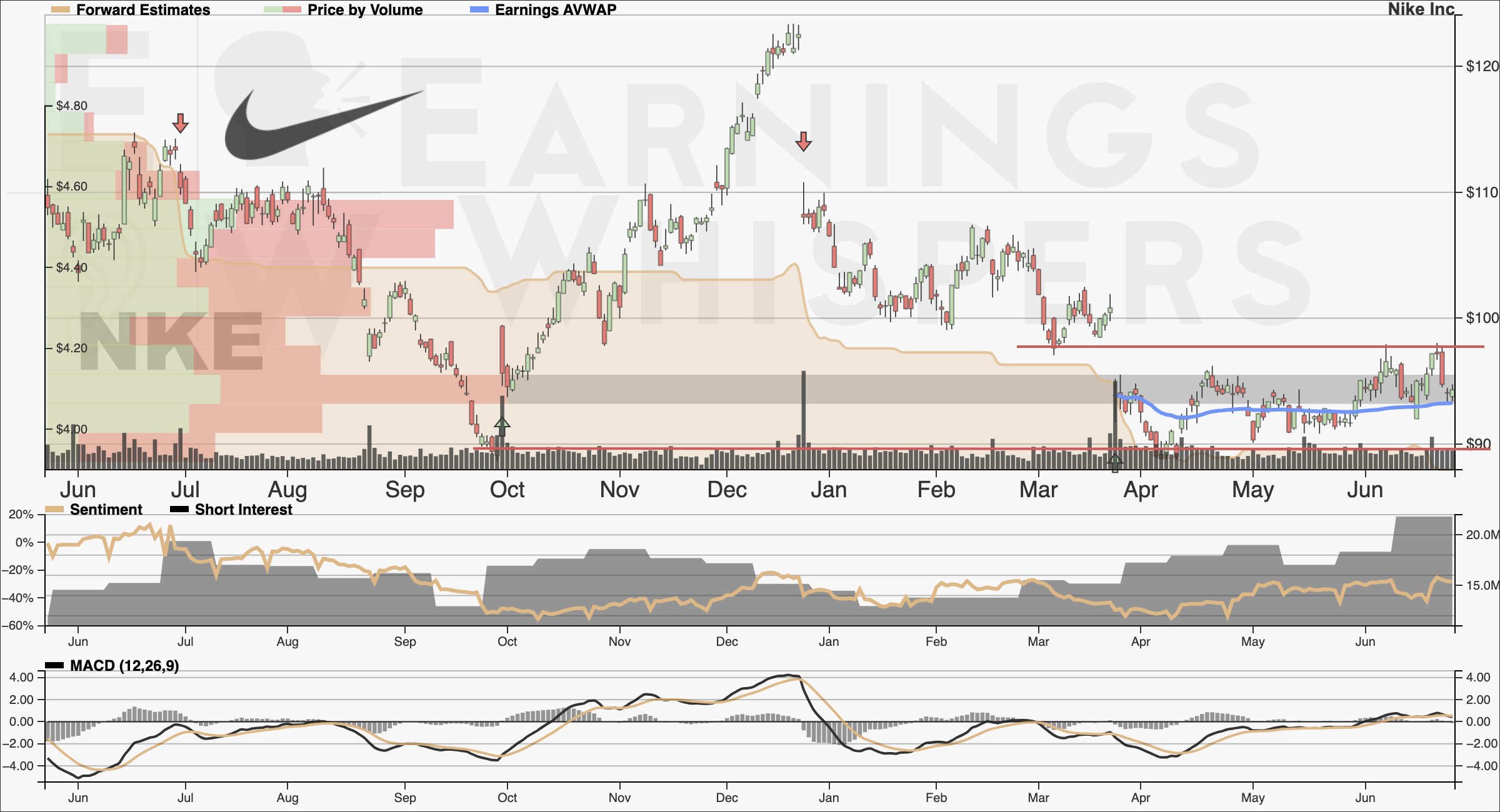Click the black Short Interest legend swatch
The height and width of the screenshot is (812, 1500).
pyautogui.click(x=179, y=510)
